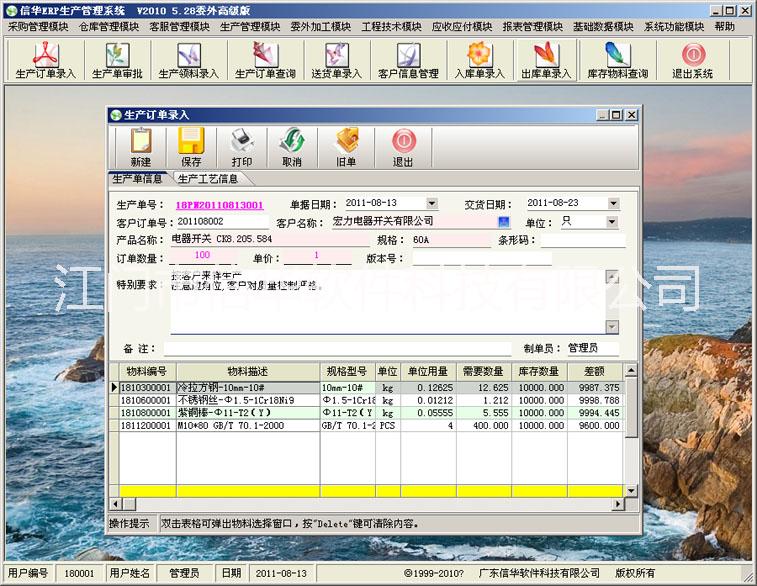Click 规格型号 column header
Screen dimensions: 757x586
click(347, 372)
